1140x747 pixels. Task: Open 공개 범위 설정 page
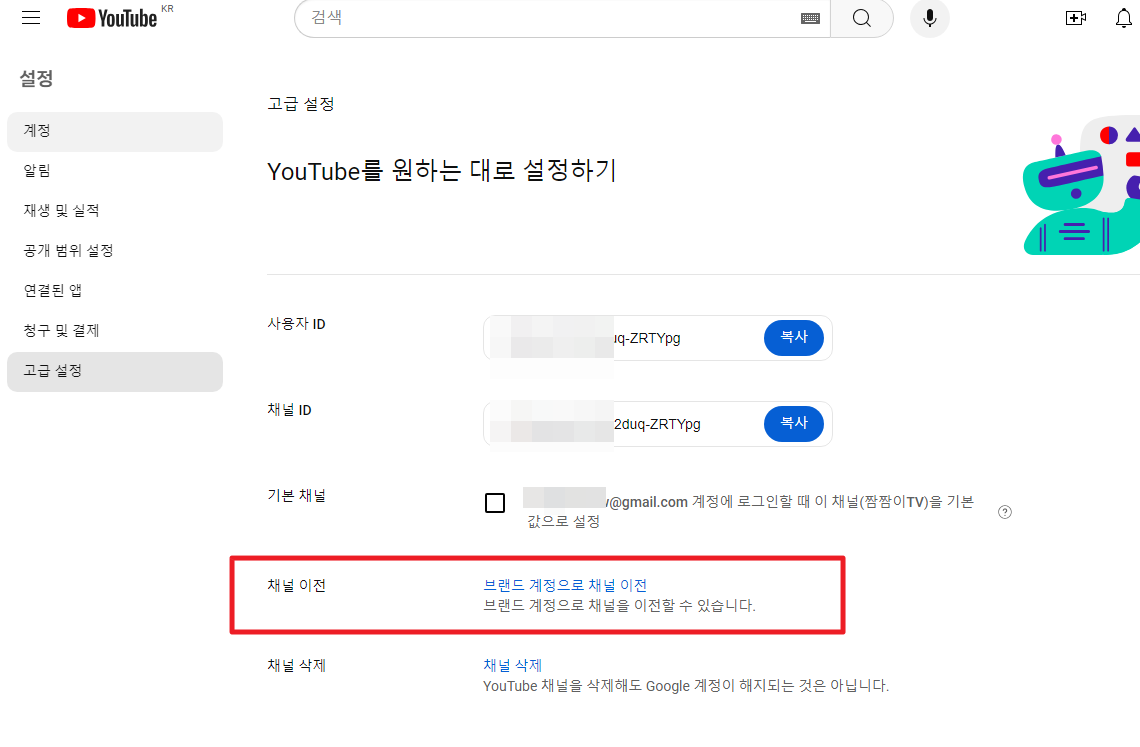[115, 251]
